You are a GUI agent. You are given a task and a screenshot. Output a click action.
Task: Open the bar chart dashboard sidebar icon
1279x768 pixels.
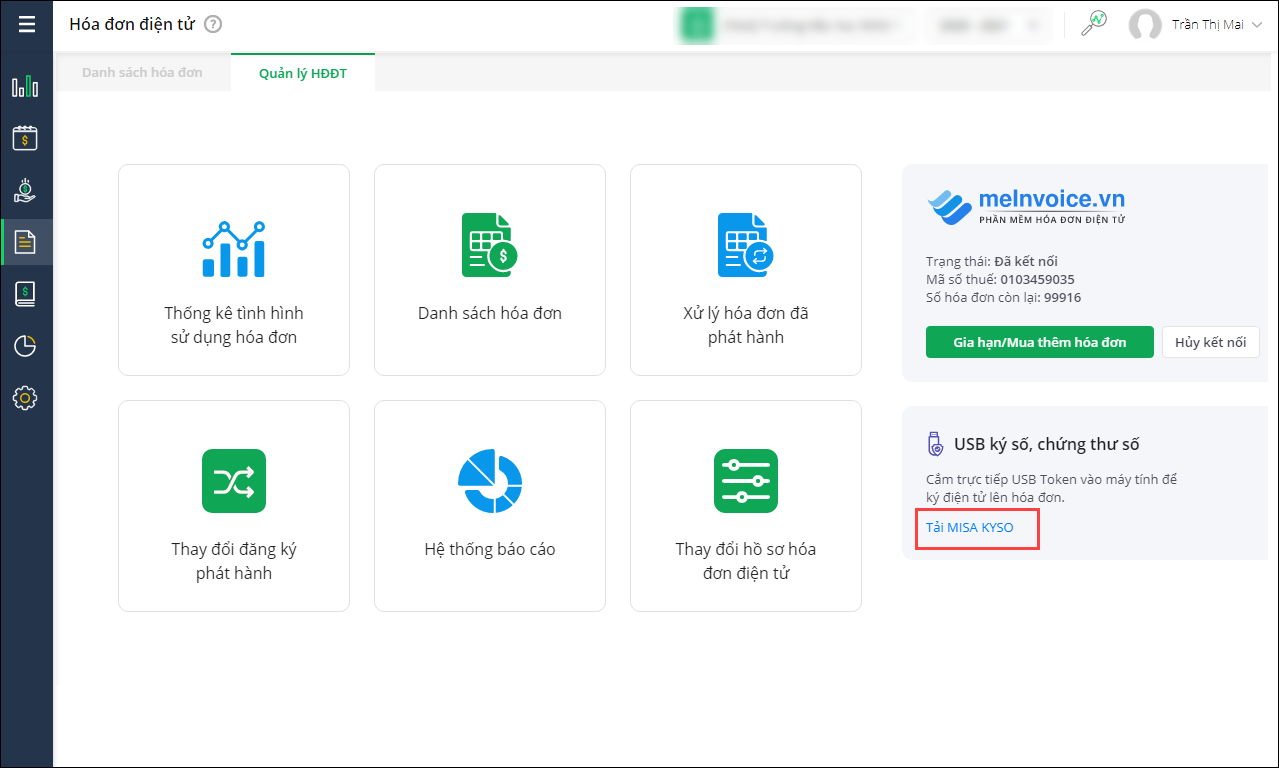pyautogui.click(x=25, y=86)
